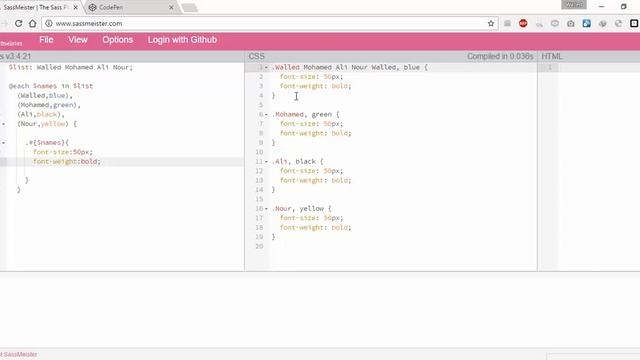Open the File menu
Screen dimensions: 640x360
46,40
